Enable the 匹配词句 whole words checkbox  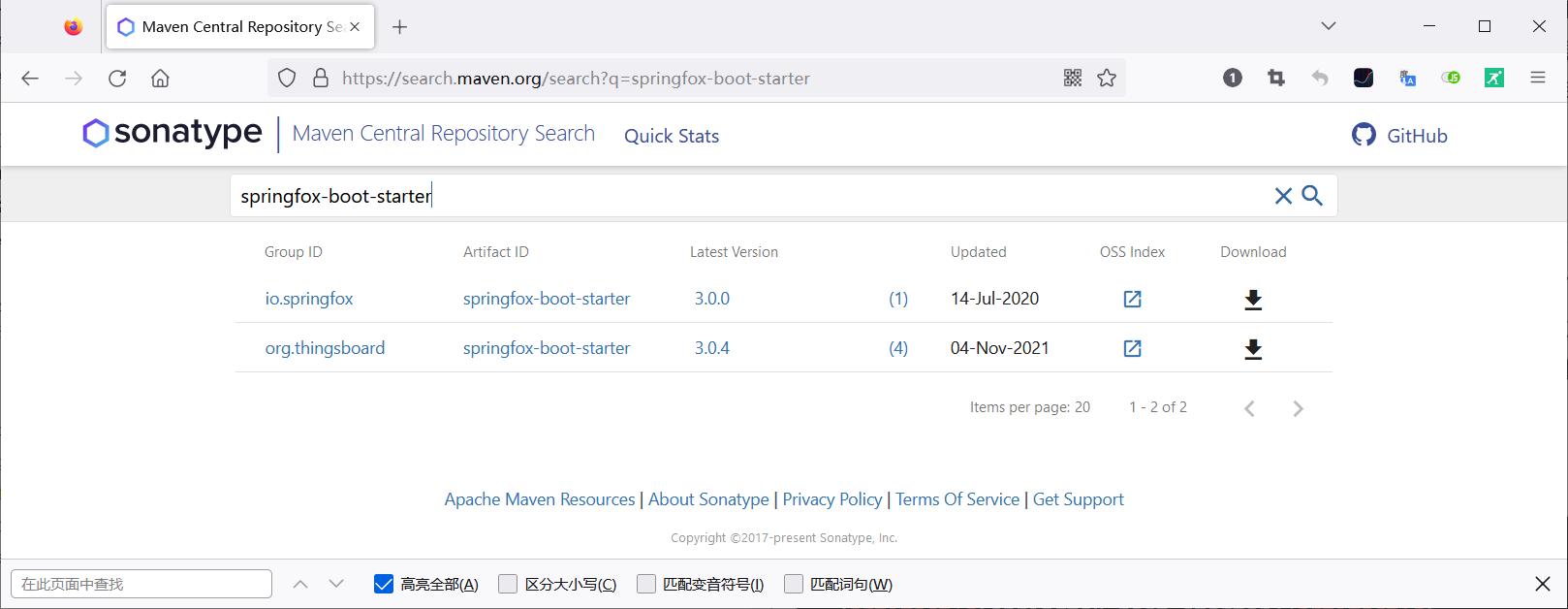(794, 584)
